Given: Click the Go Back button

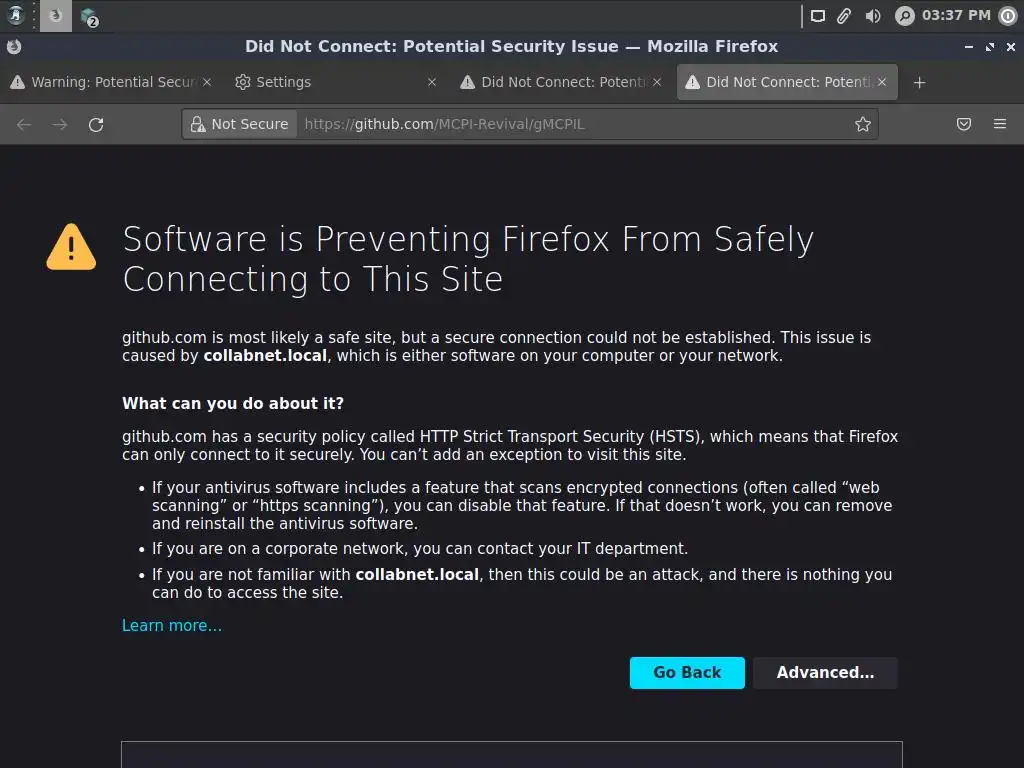Looking at the screenshot, I should 687,673.
